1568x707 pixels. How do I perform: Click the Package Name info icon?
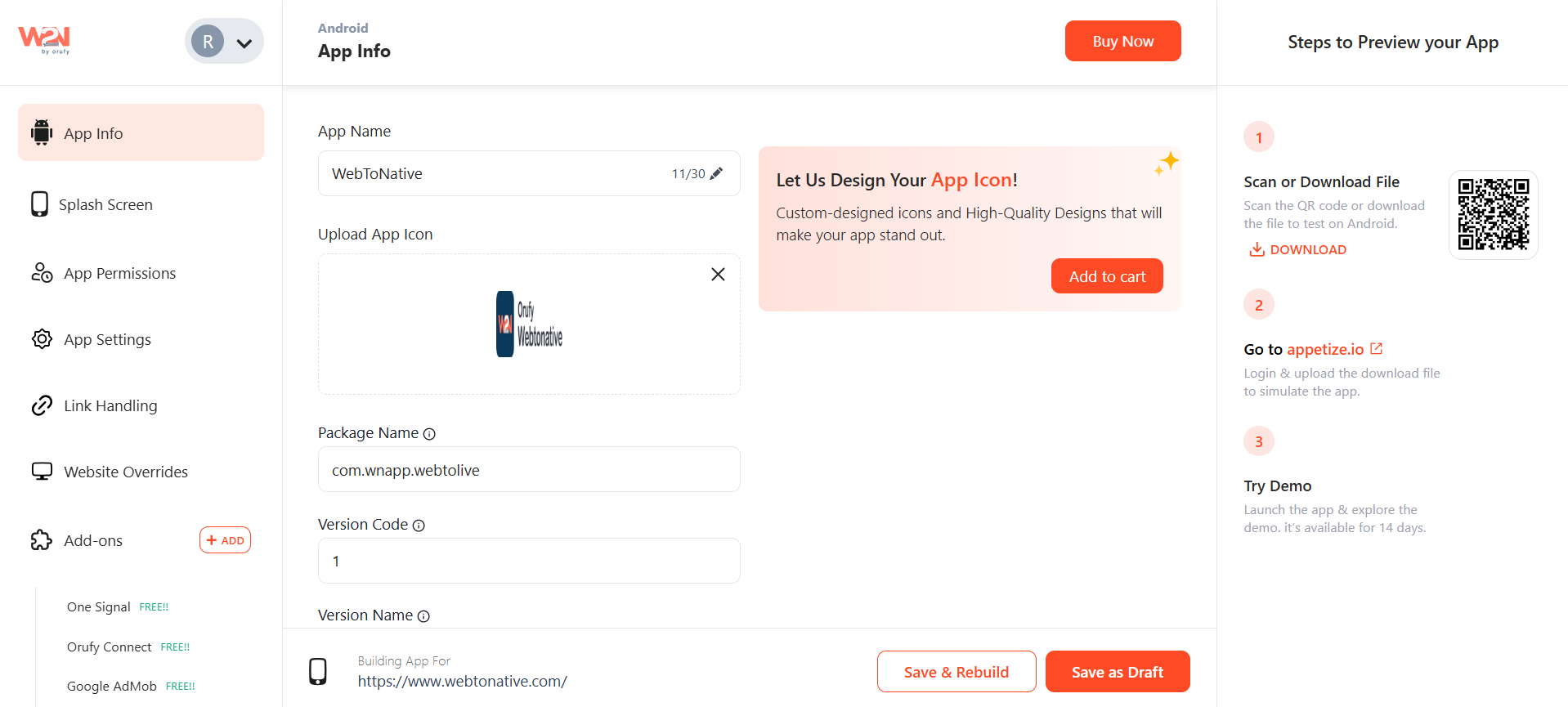pos(429,434)
